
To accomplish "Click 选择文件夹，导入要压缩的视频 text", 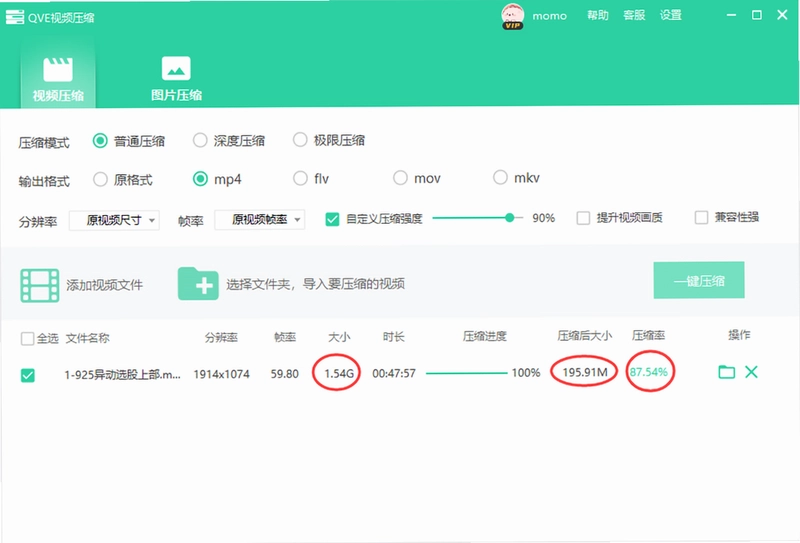I will coord(316,284).
